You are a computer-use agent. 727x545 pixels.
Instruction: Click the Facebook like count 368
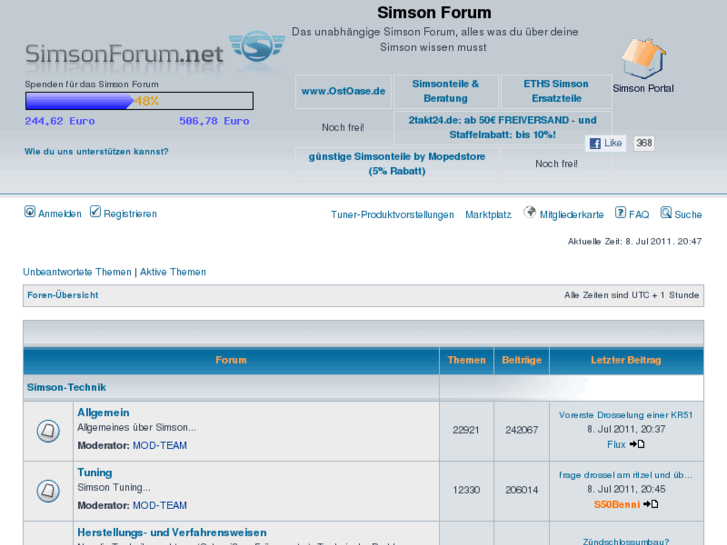tap(644, 143)
